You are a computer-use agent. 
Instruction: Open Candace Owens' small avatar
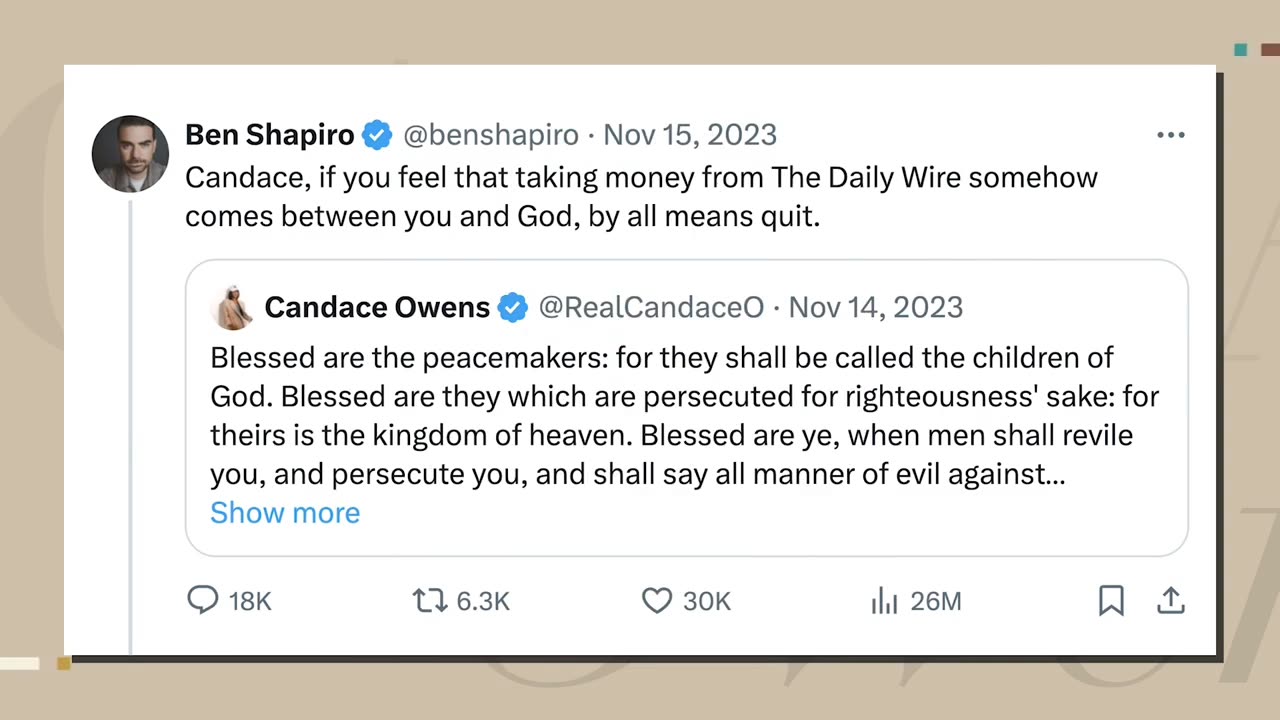click(x=232, y=307)
